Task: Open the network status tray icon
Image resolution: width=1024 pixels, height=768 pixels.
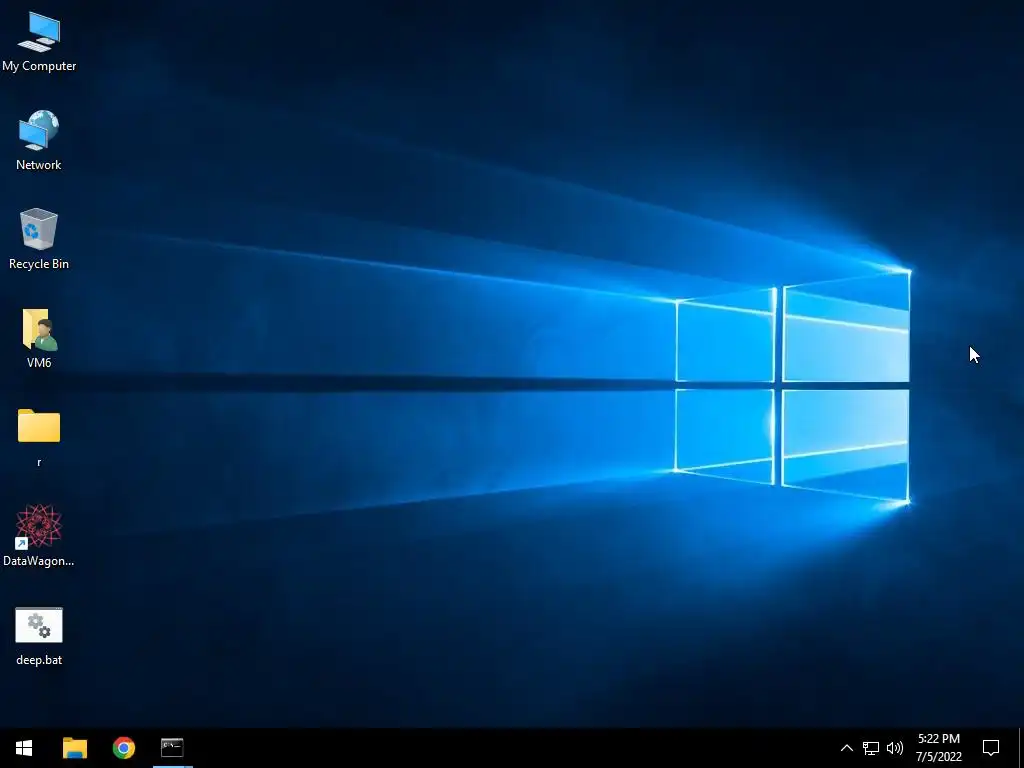Action: pyautogui.click(x=871, y=748)
